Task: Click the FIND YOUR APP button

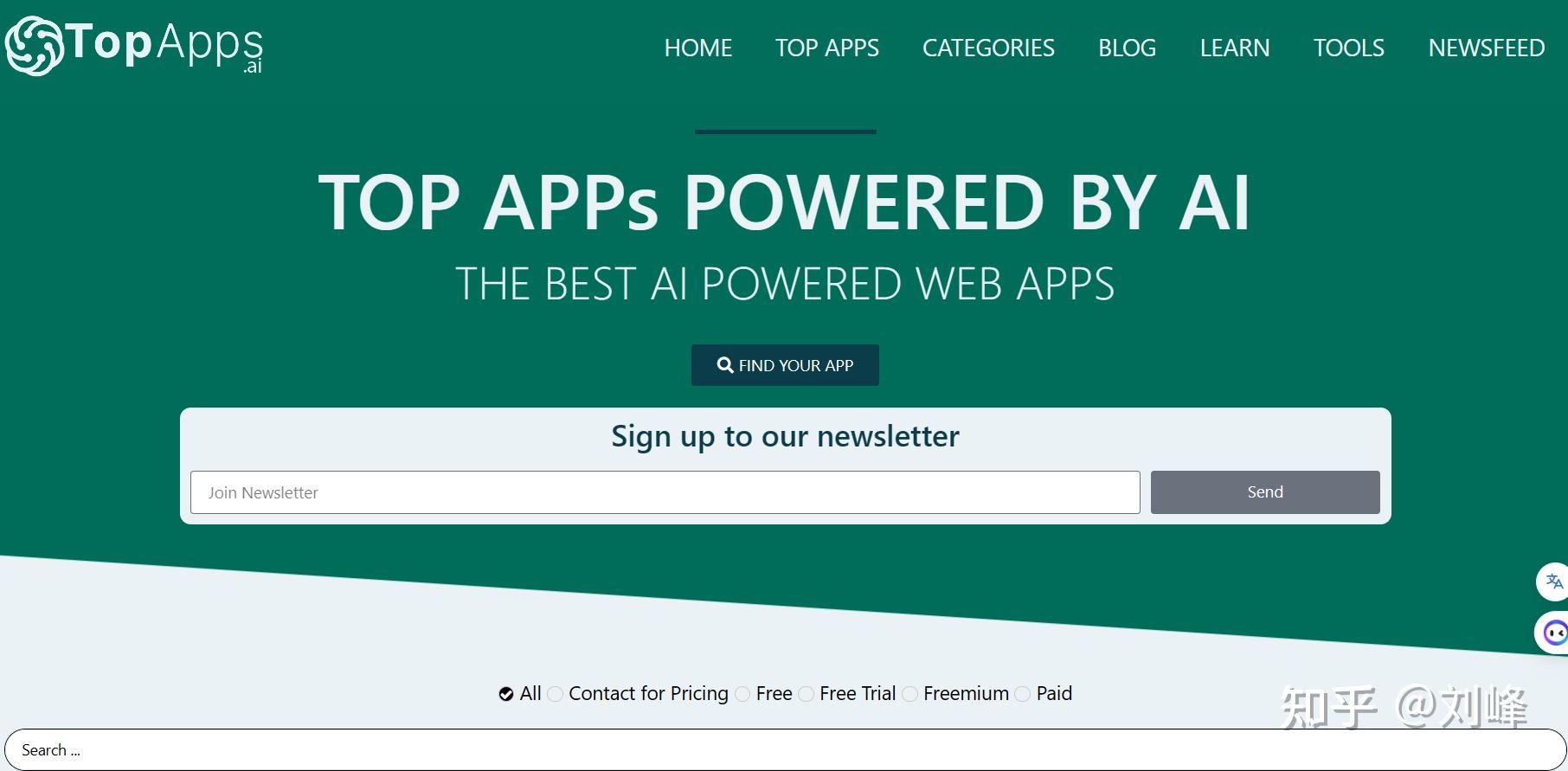Action: pos(785,365)
